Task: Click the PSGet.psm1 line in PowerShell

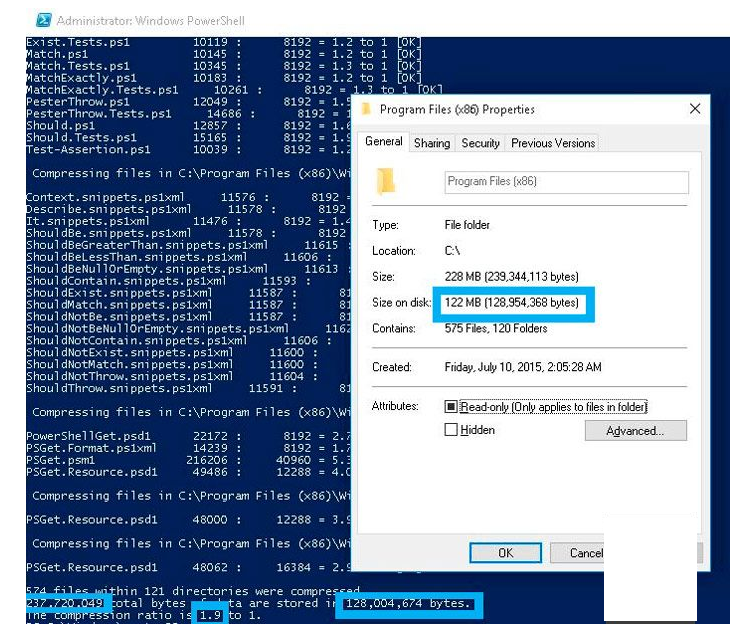Action: (188, 460)
